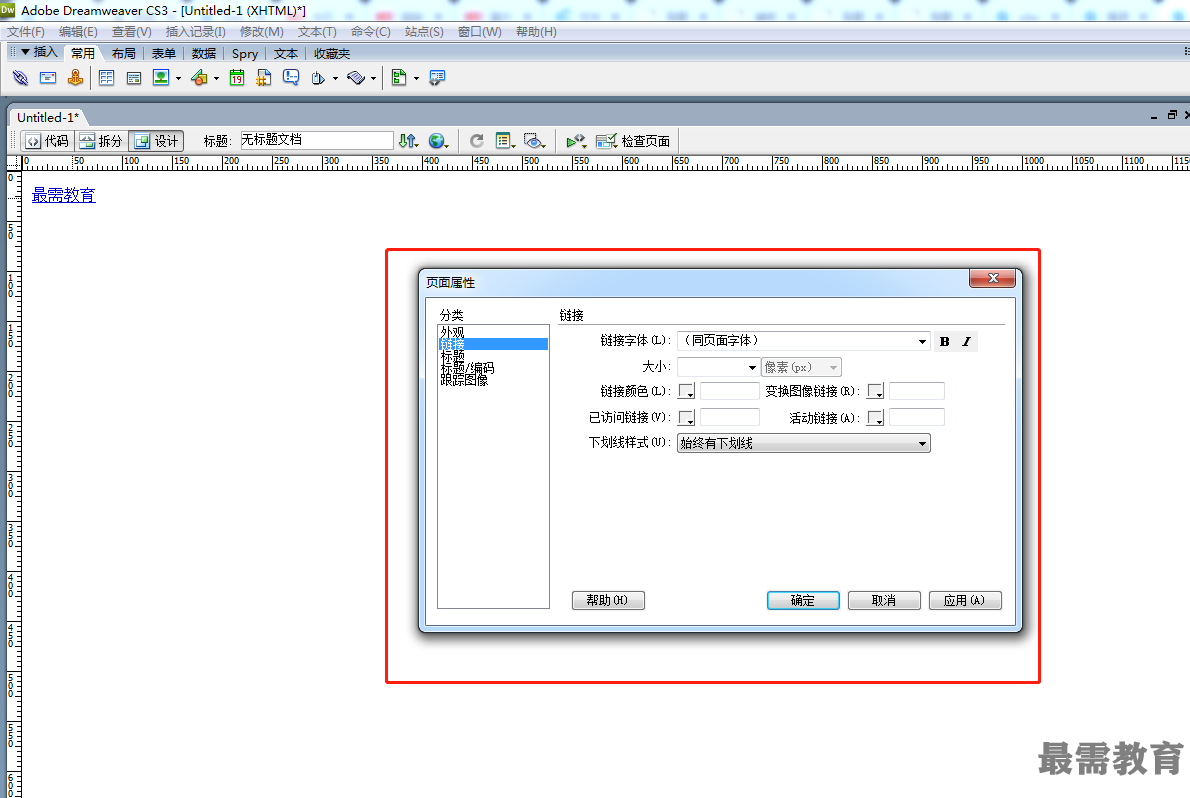This screenshot has height=798, width=1190.
Task: Switch to Split view
Action: [x=101, y=140]
